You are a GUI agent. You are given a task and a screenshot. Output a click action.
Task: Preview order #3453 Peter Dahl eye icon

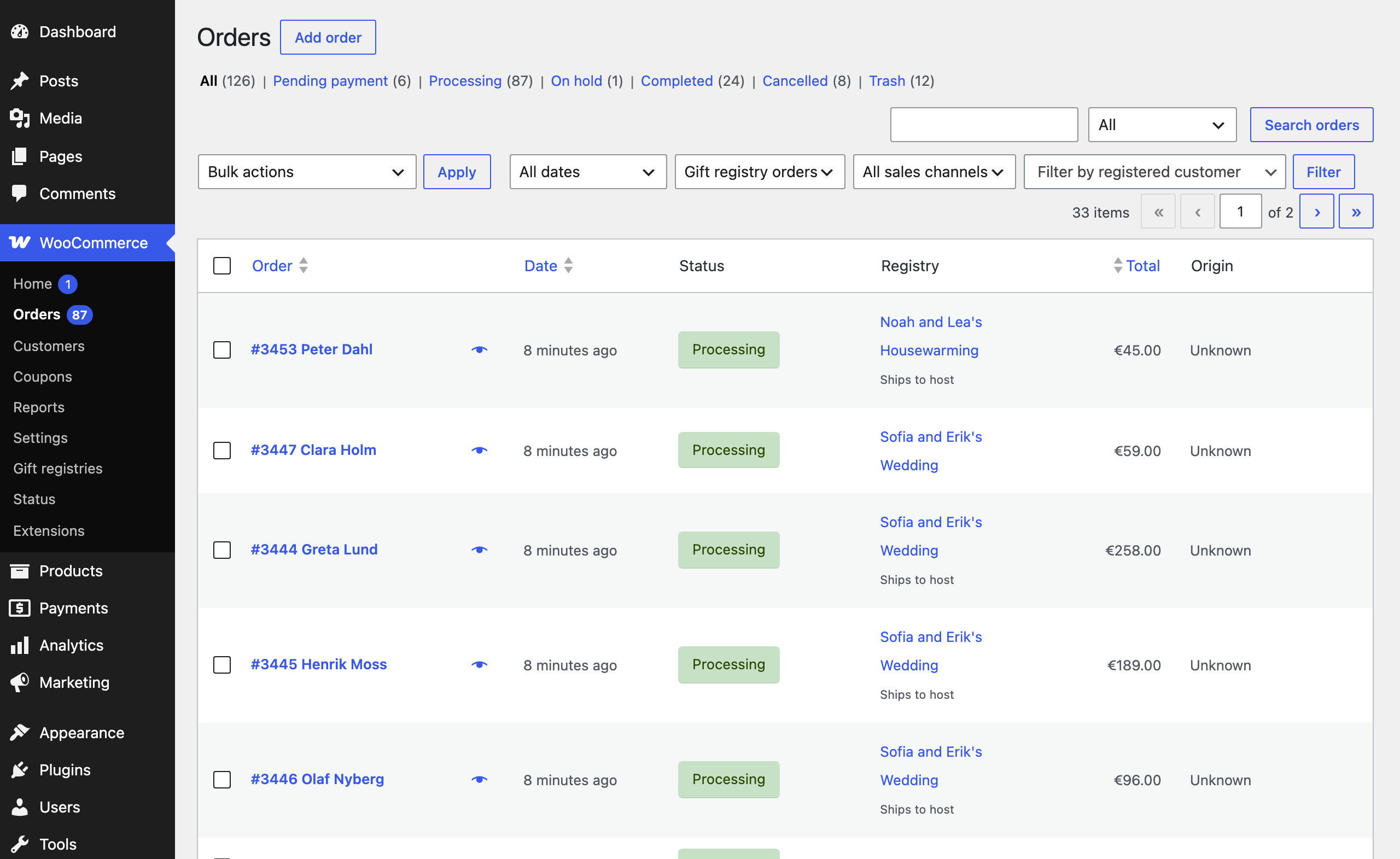pos(480,350)
